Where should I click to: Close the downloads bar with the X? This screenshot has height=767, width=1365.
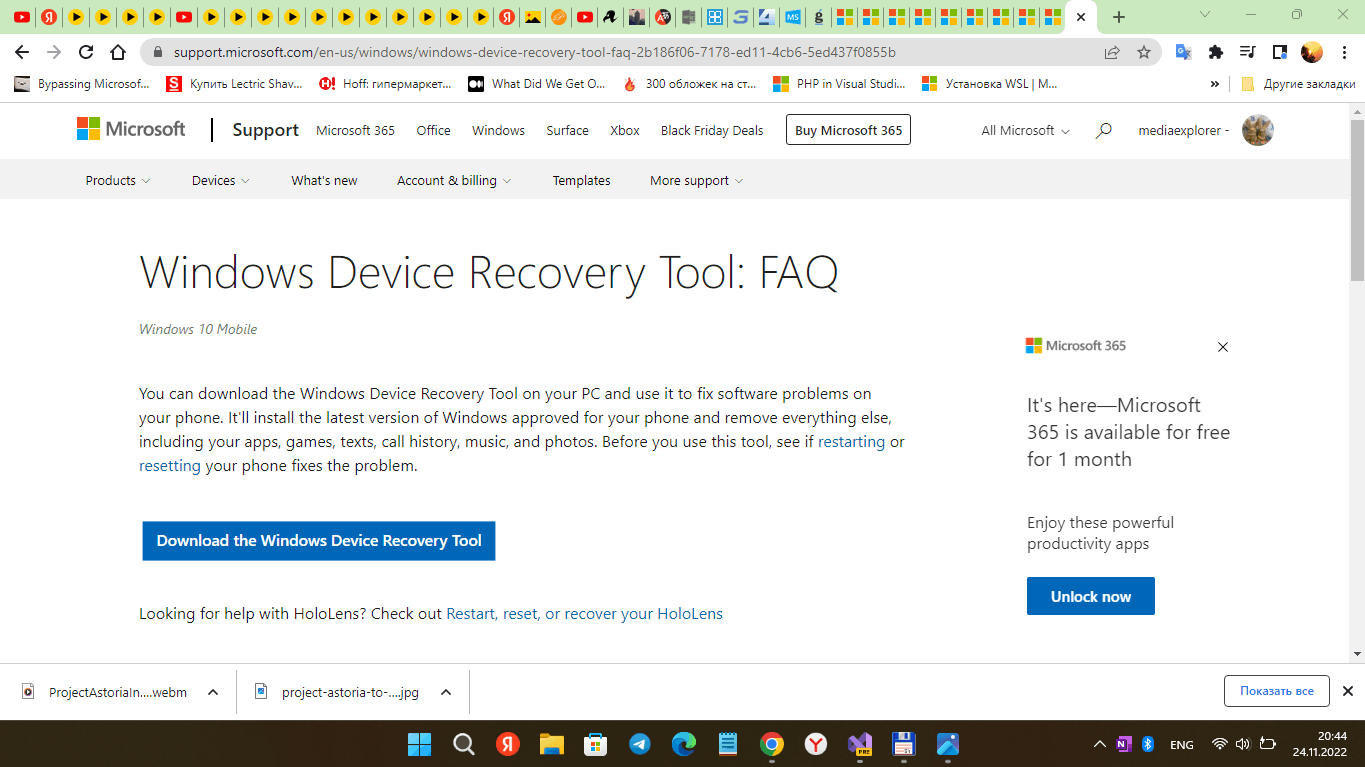click(1347, 691)
